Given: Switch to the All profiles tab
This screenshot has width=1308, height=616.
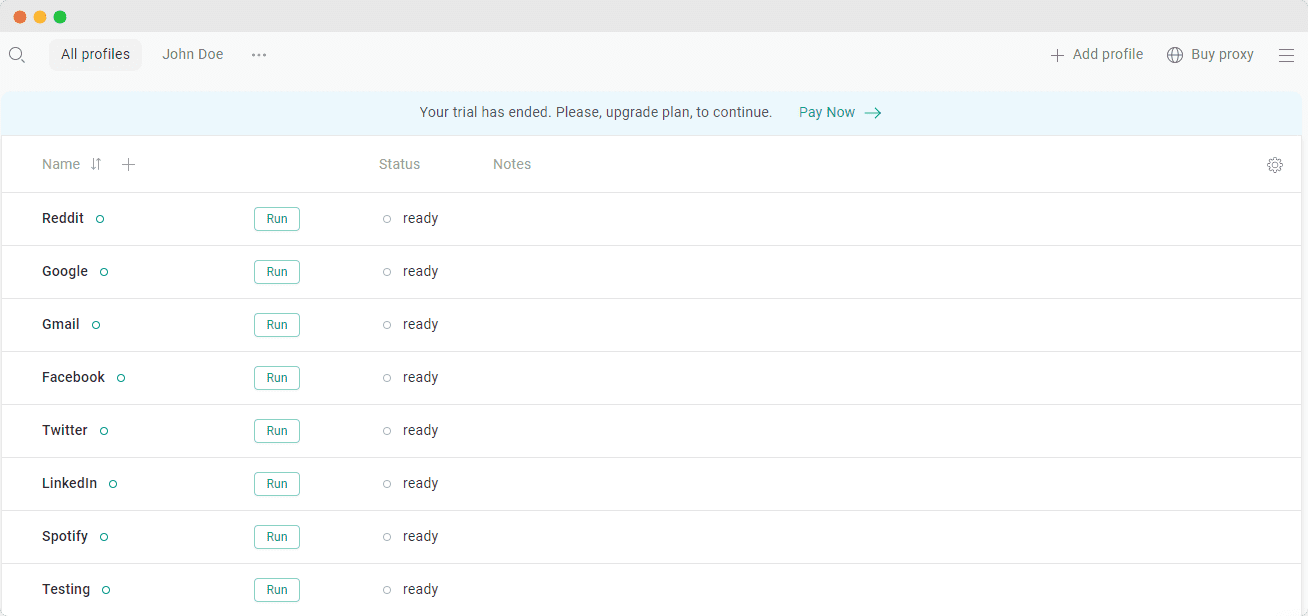Looking at the screenshot, I should click(x=95, y=55).
